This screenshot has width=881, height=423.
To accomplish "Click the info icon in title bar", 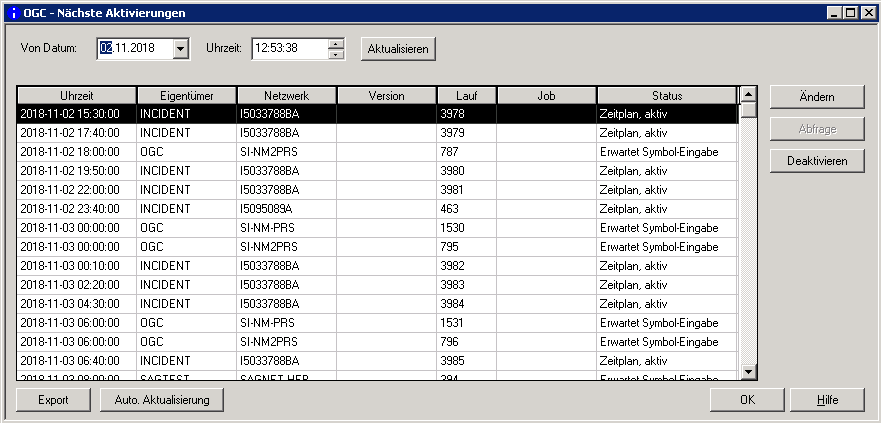I will (12, 12).
